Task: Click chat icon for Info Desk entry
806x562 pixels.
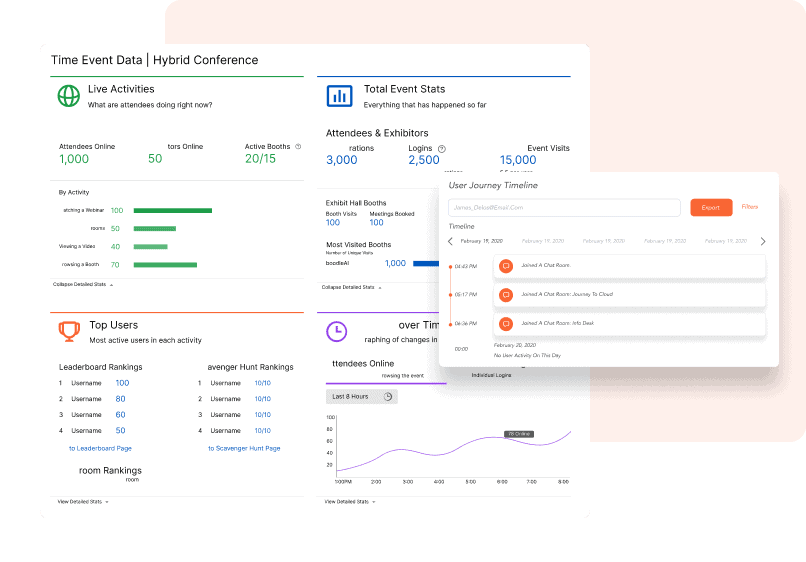Action: tap(506, 324)
